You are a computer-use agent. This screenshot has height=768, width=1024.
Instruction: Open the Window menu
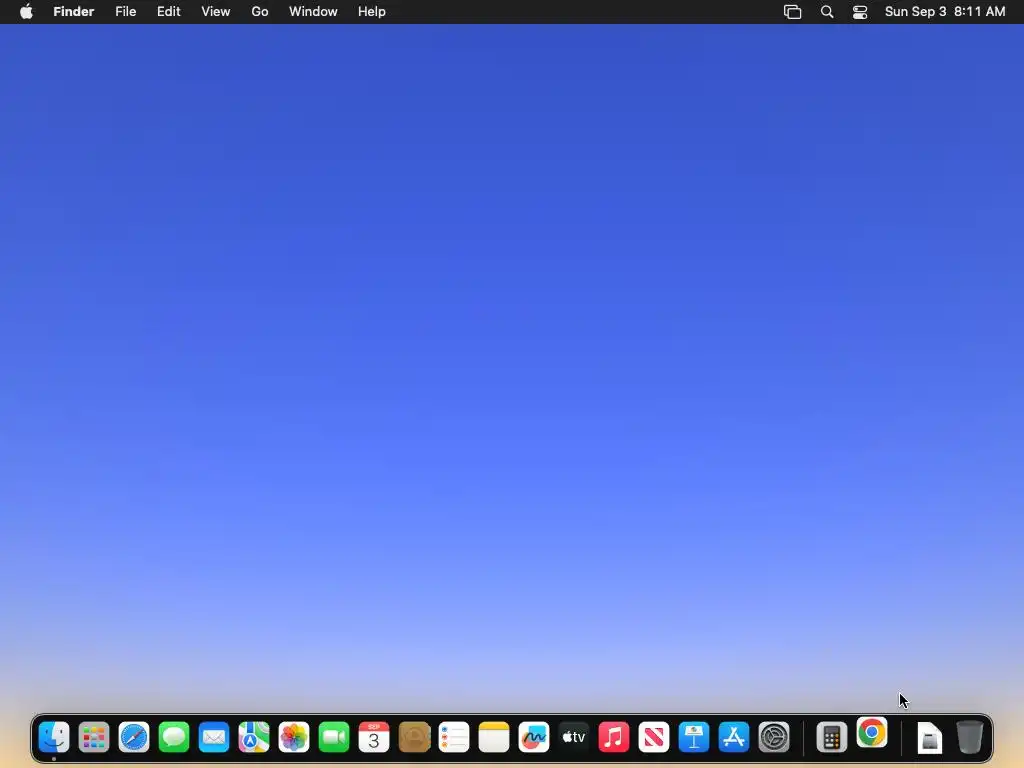(313, 12)
